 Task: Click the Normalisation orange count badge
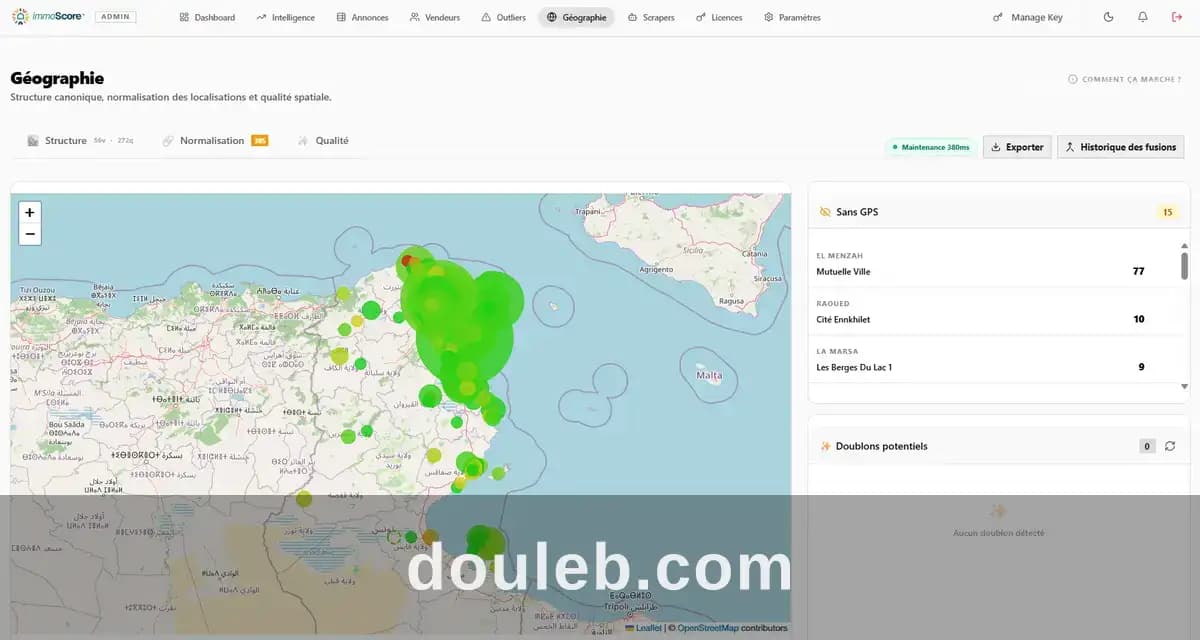tap(260, 141)
